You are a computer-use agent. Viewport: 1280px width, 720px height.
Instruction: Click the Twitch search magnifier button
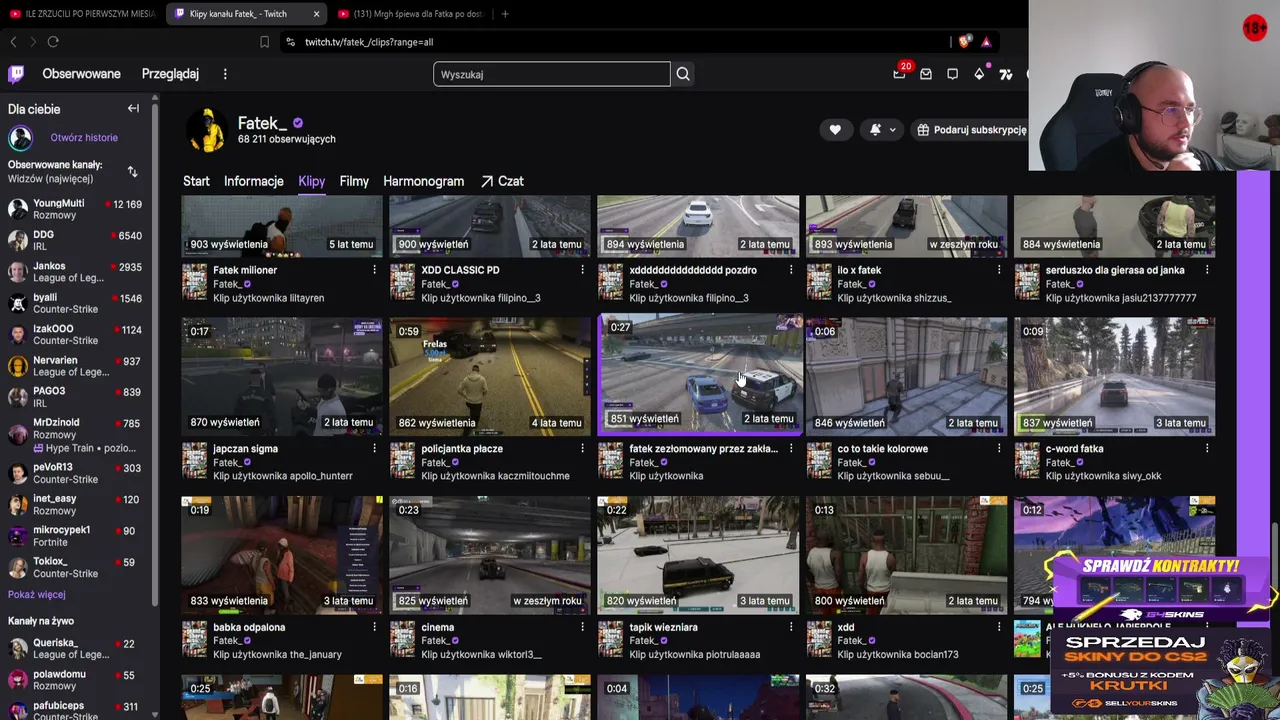click(683, 74)
